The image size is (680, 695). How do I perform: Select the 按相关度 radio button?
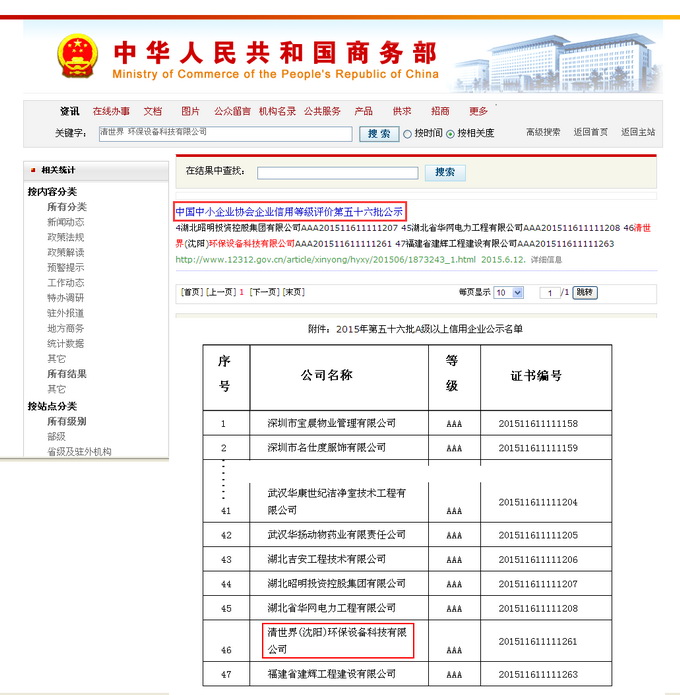point(450,134)
